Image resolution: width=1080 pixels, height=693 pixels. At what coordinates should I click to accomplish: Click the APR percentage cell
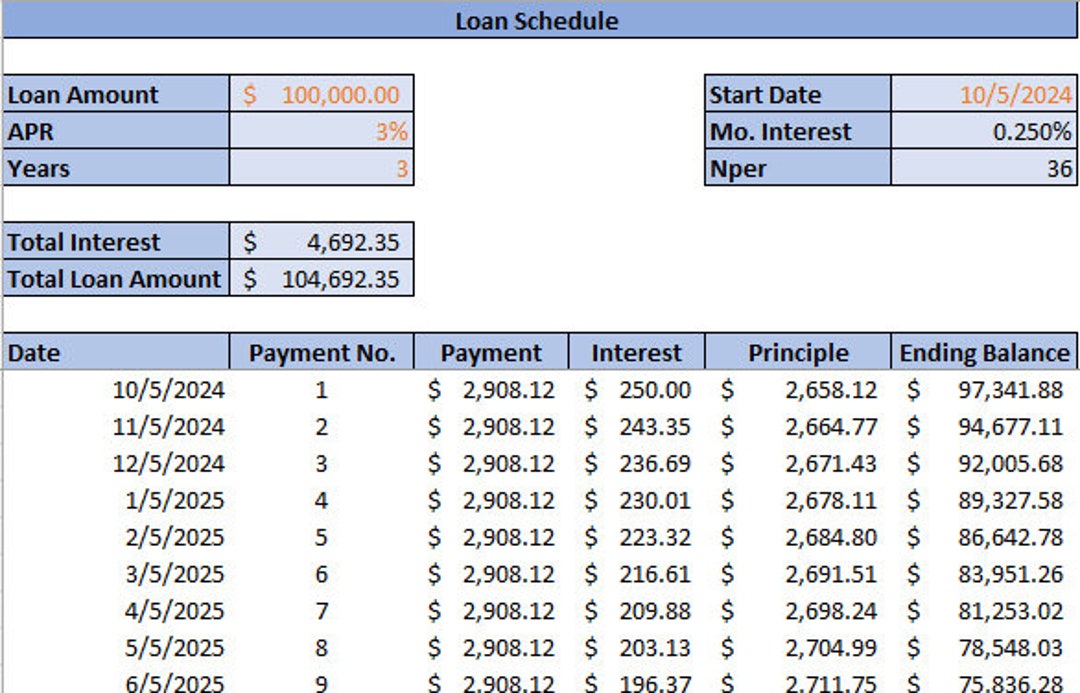320,132
